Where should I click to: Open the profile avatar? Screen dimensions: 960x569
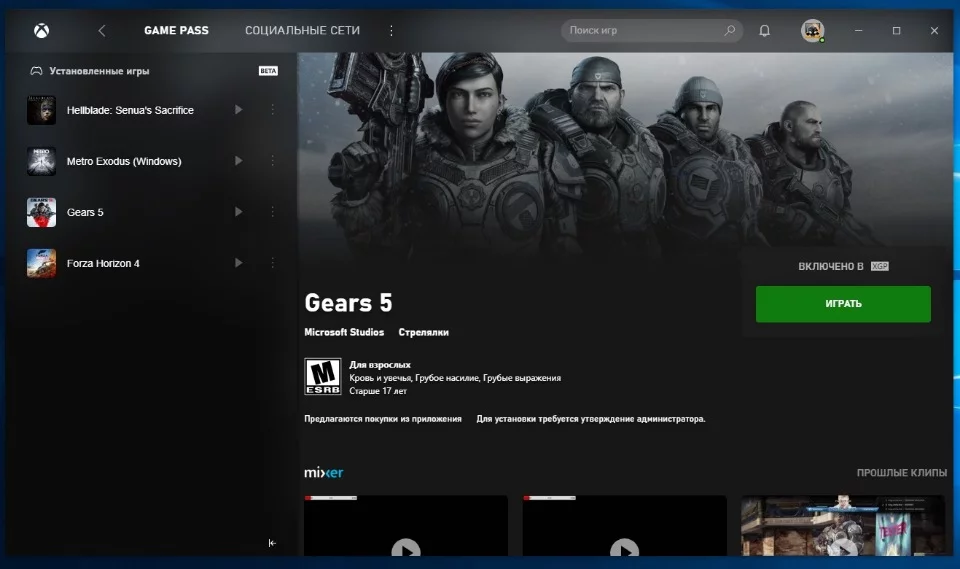812,31
